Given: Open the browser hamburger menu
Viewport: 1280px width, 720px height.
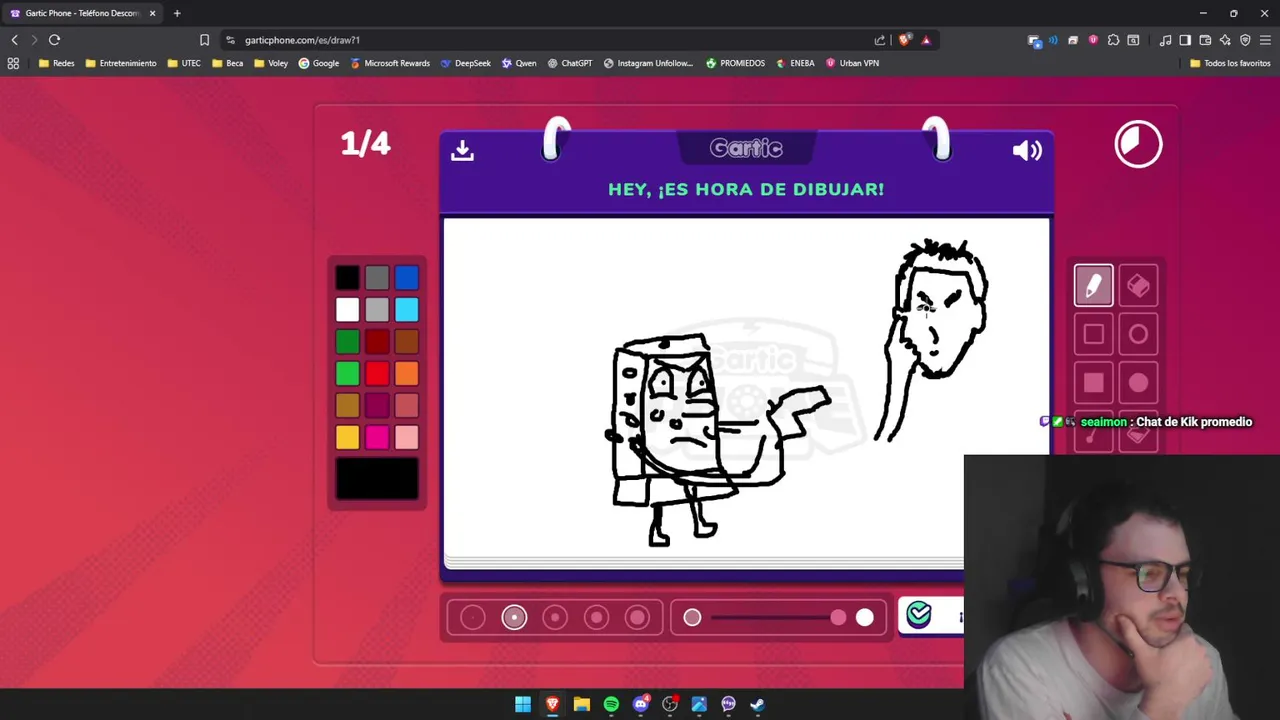Looking at the screenshot, I should tap(1266, 40).
